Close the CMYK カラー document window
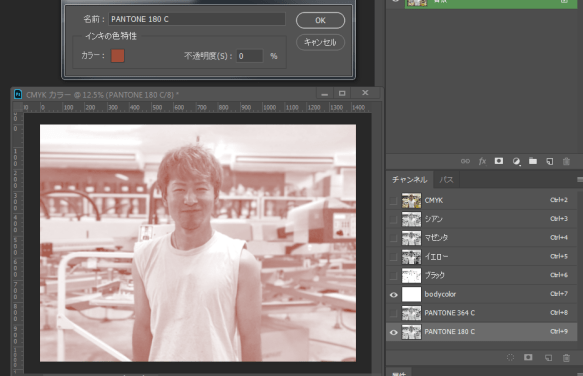The image size is (583, 376). [x=365, y=93]
